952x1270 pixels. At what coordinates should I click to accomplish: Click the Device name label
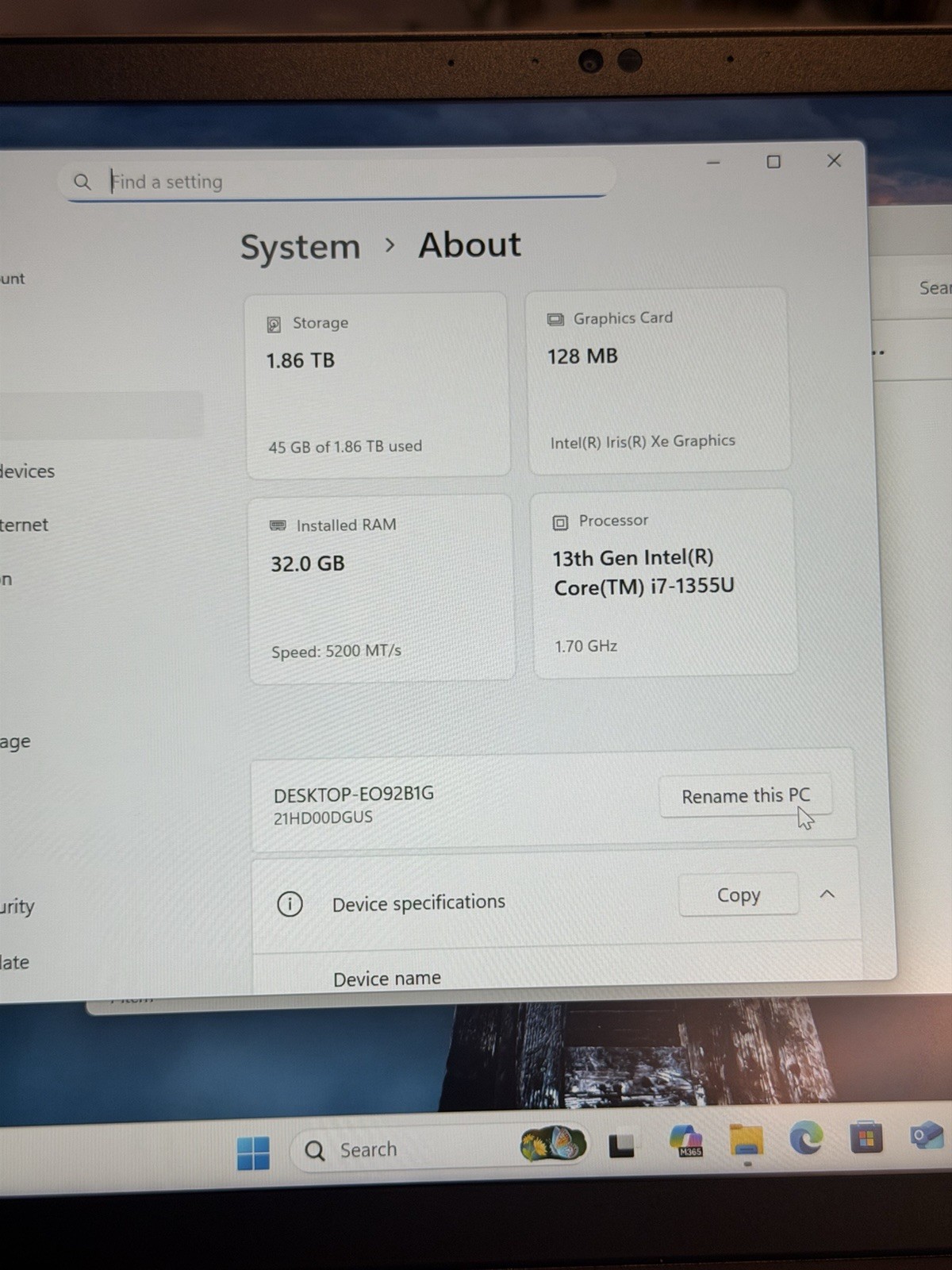point(387,979)
